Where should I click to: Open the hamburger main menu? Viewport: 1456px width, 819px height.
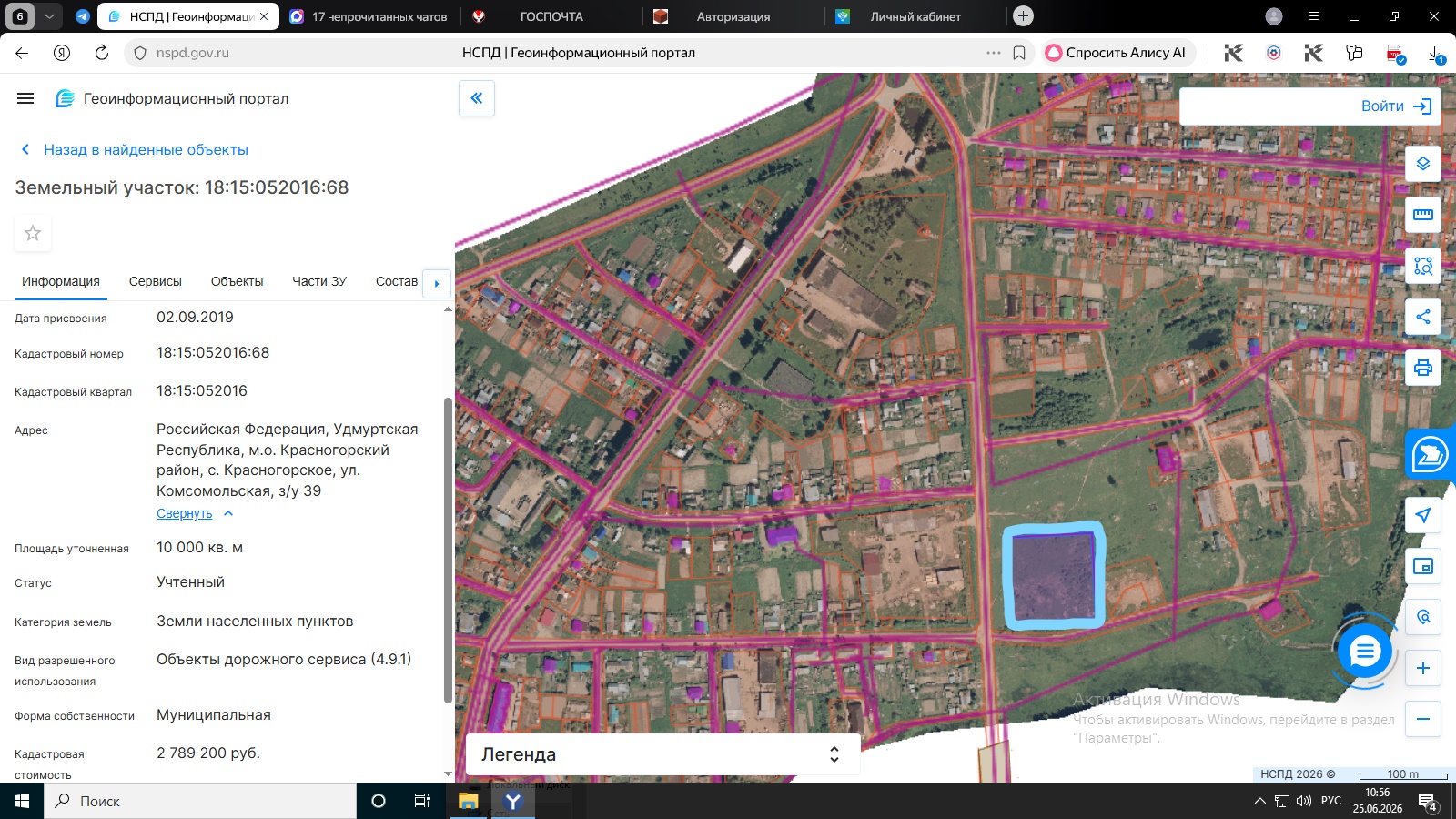click(x=25, y=98)
